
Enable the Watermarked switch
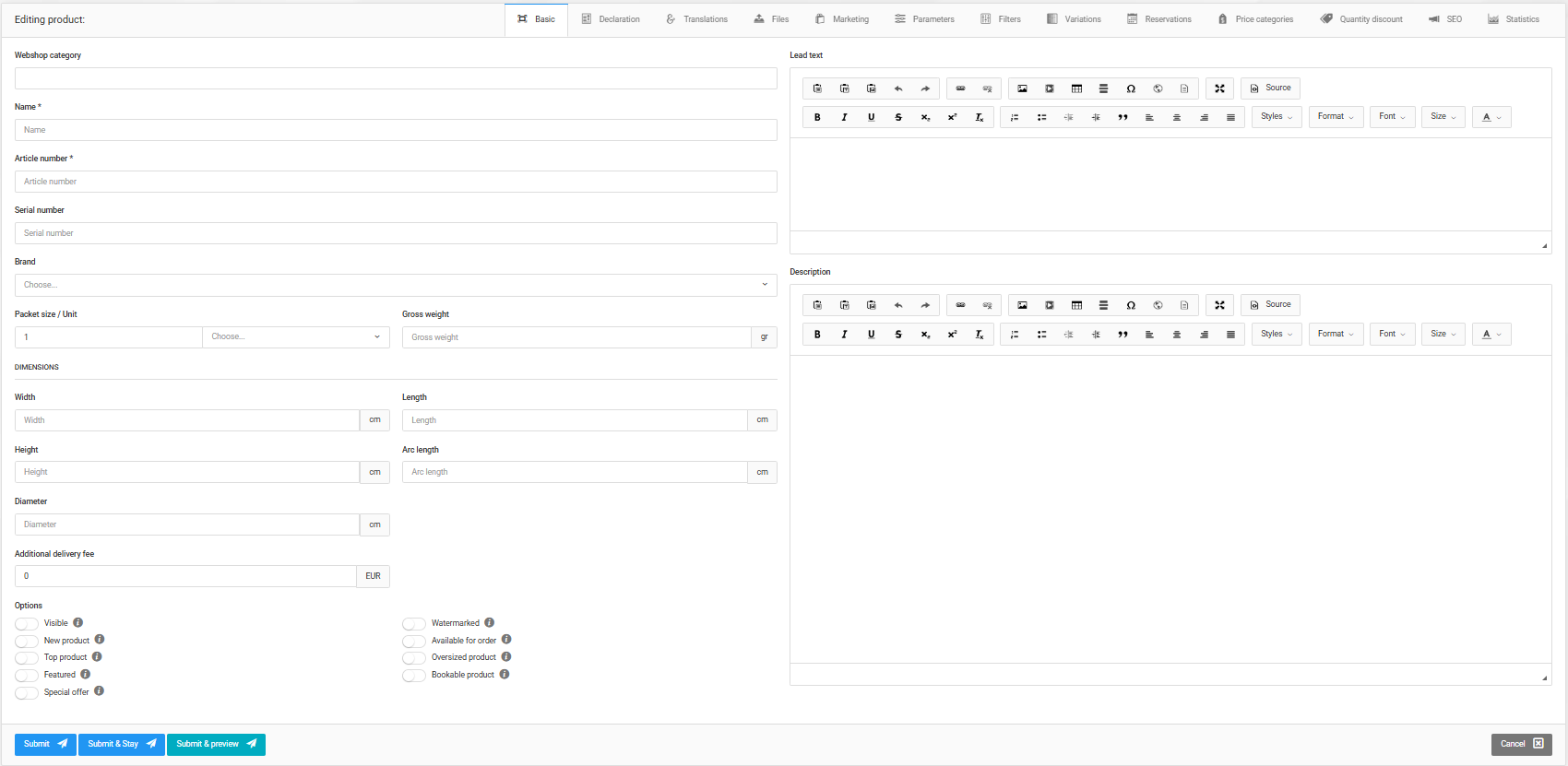point(414,624)
